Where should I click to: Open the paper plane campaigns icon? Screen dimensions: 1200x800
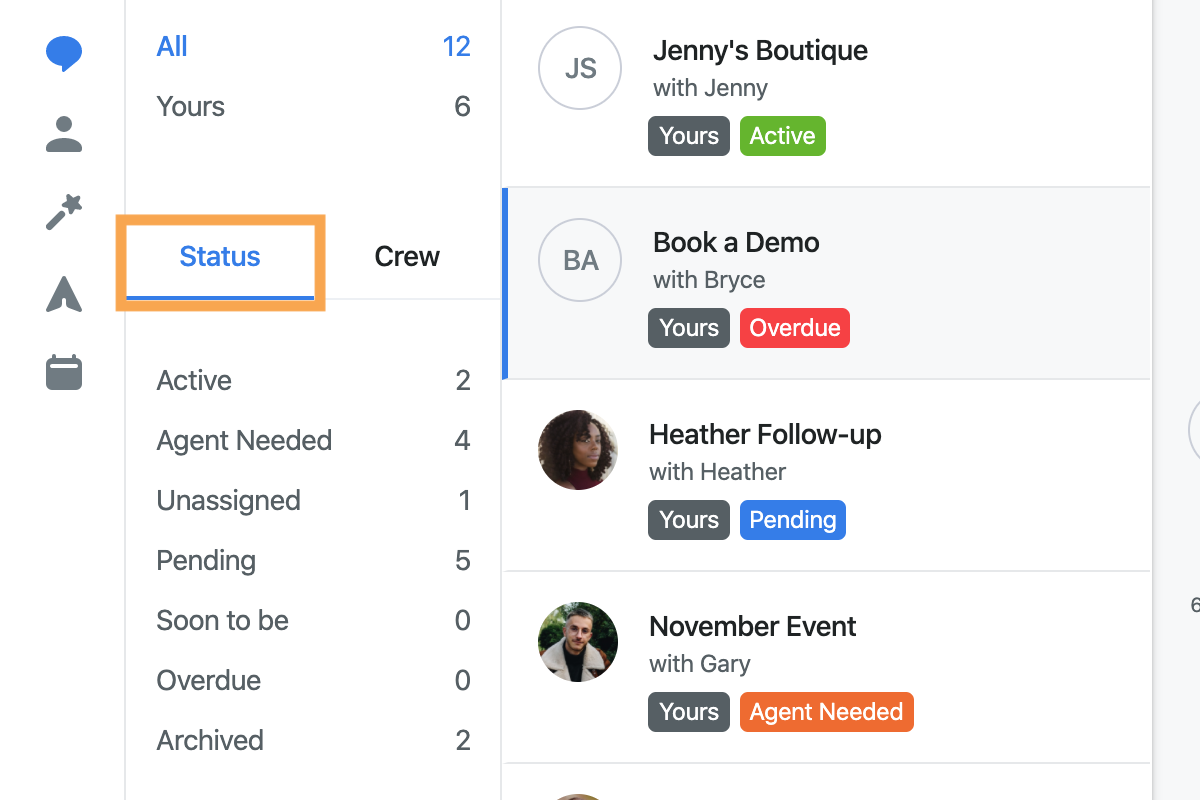coord(64,294)
